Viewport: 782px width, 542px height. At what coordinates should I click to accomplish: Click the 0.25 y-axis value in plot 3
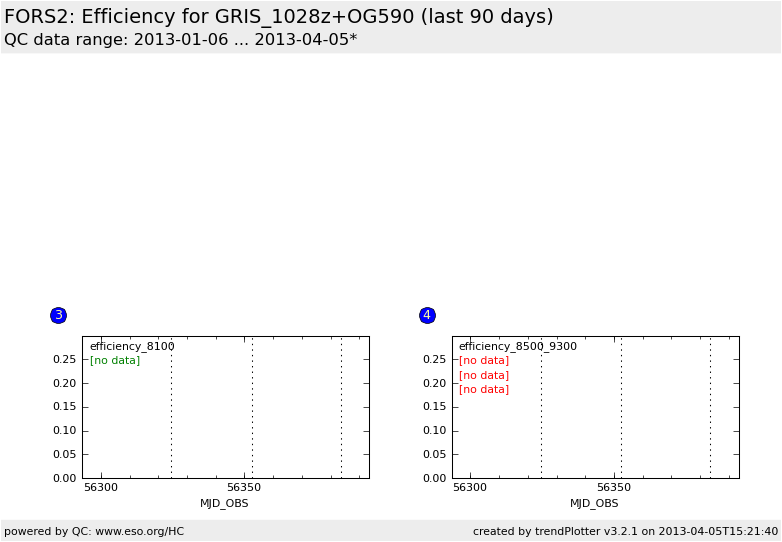click(x=64, y=360)
